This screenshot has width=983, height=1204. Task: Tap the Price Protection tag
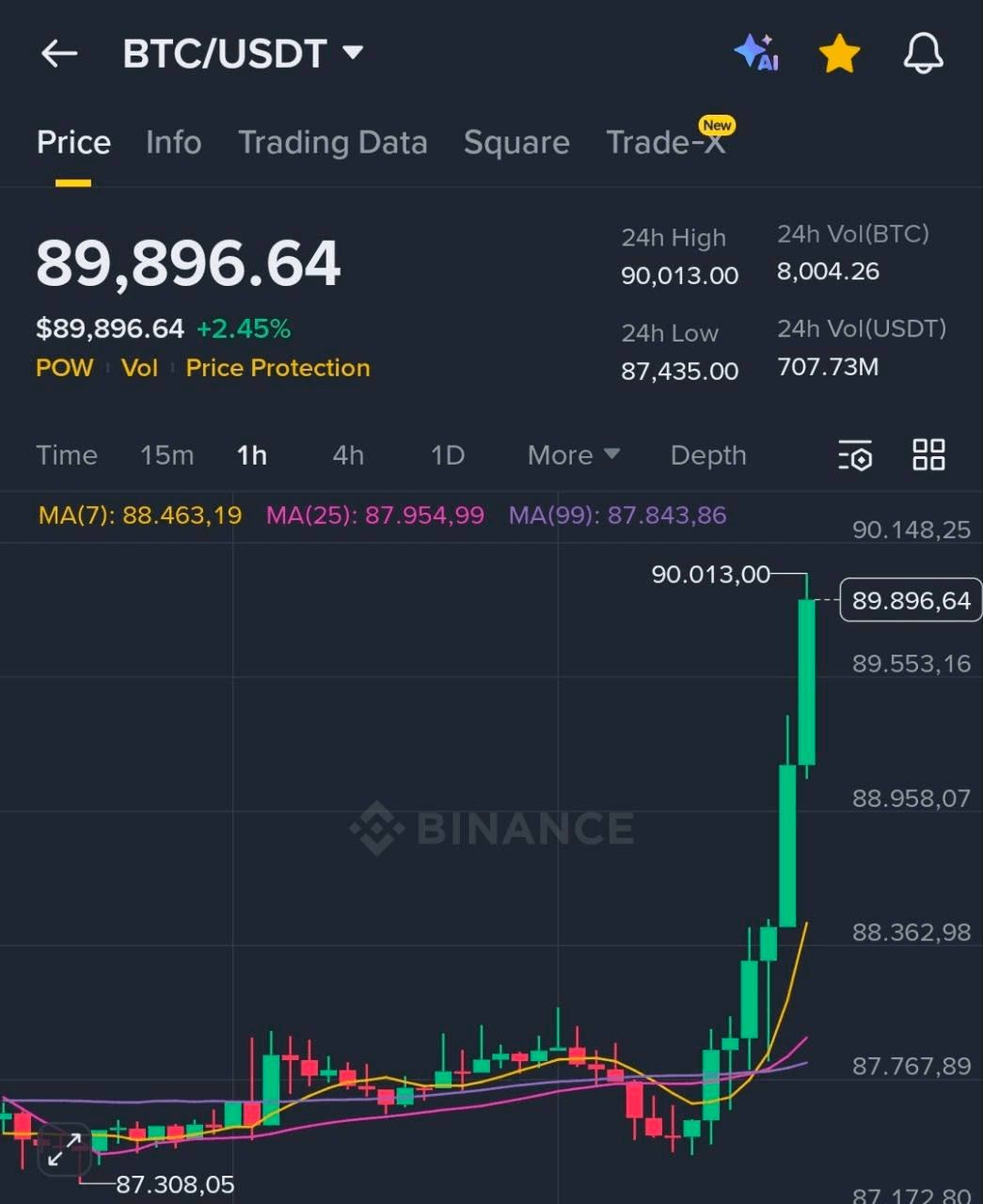pyautogui.click(x=277, y=368)
